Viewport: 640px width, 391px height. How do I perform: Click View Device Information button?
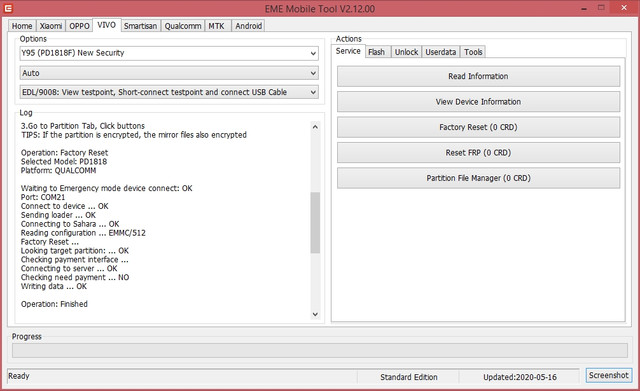478,102
